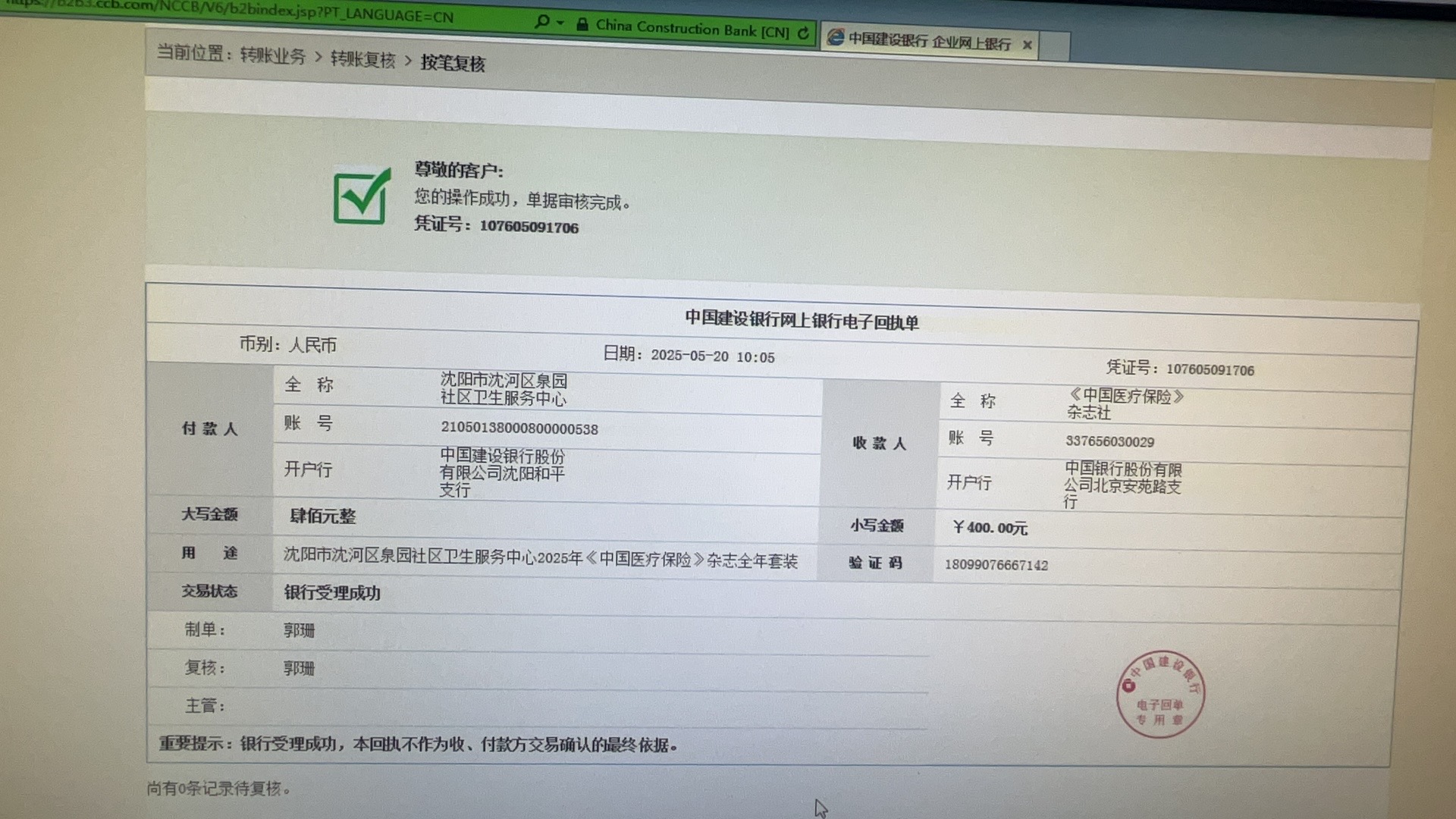Click payer name 沈阳市沈河区泉园社区卫生服务中心
The width and height of the screenshot is (1456, 819).
point(504,389)
